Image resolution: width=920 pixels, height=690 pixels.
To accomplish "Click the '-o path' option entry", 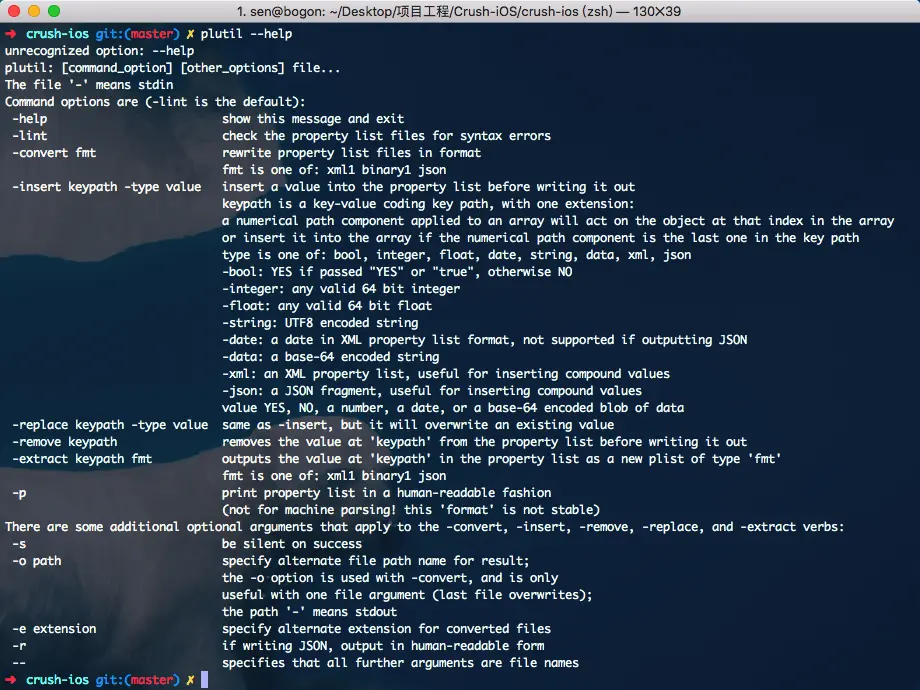I will pyautogui.click(x=37, y=561).
